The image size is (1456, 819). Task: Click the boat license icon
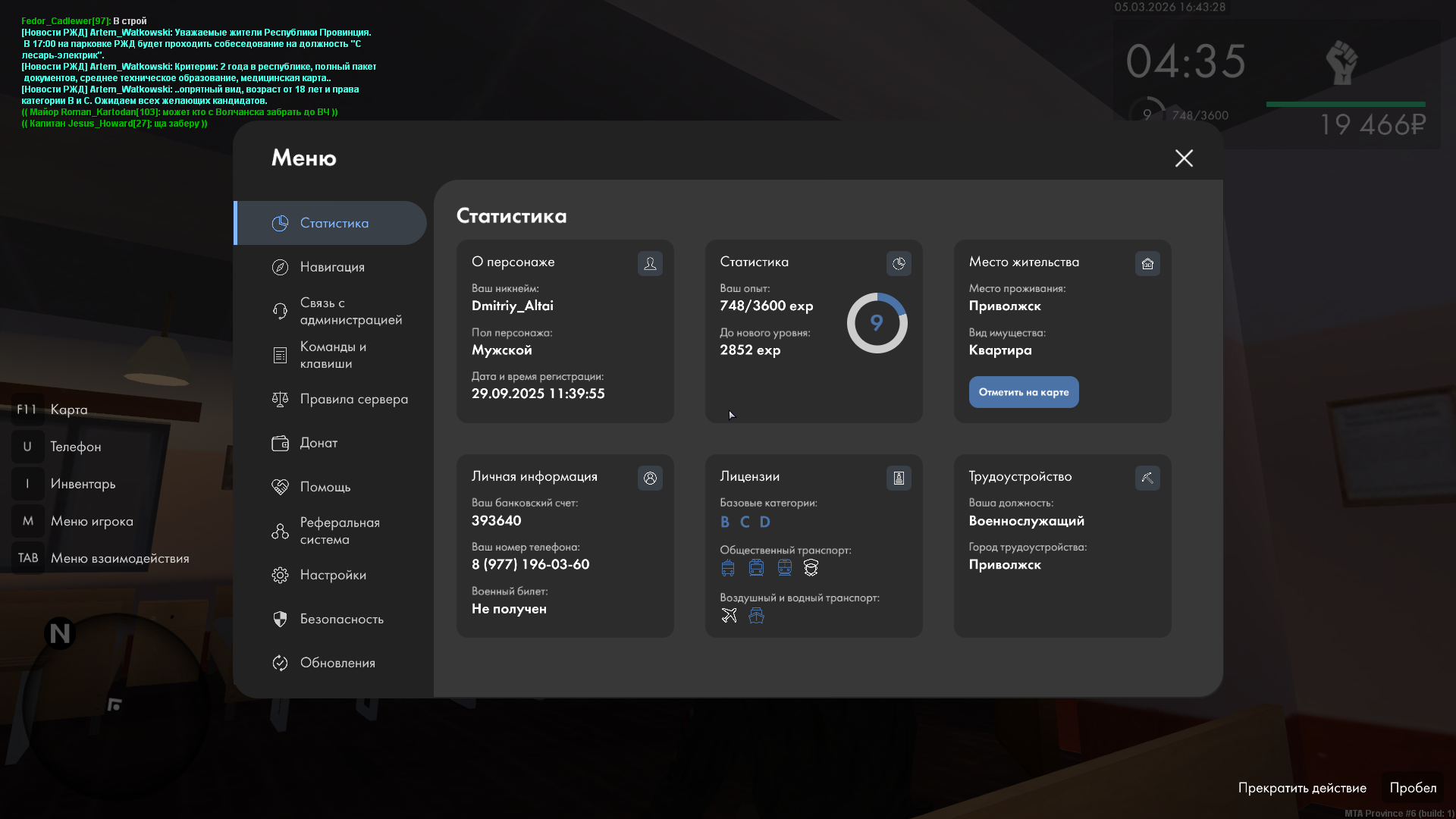click(756, 616)
